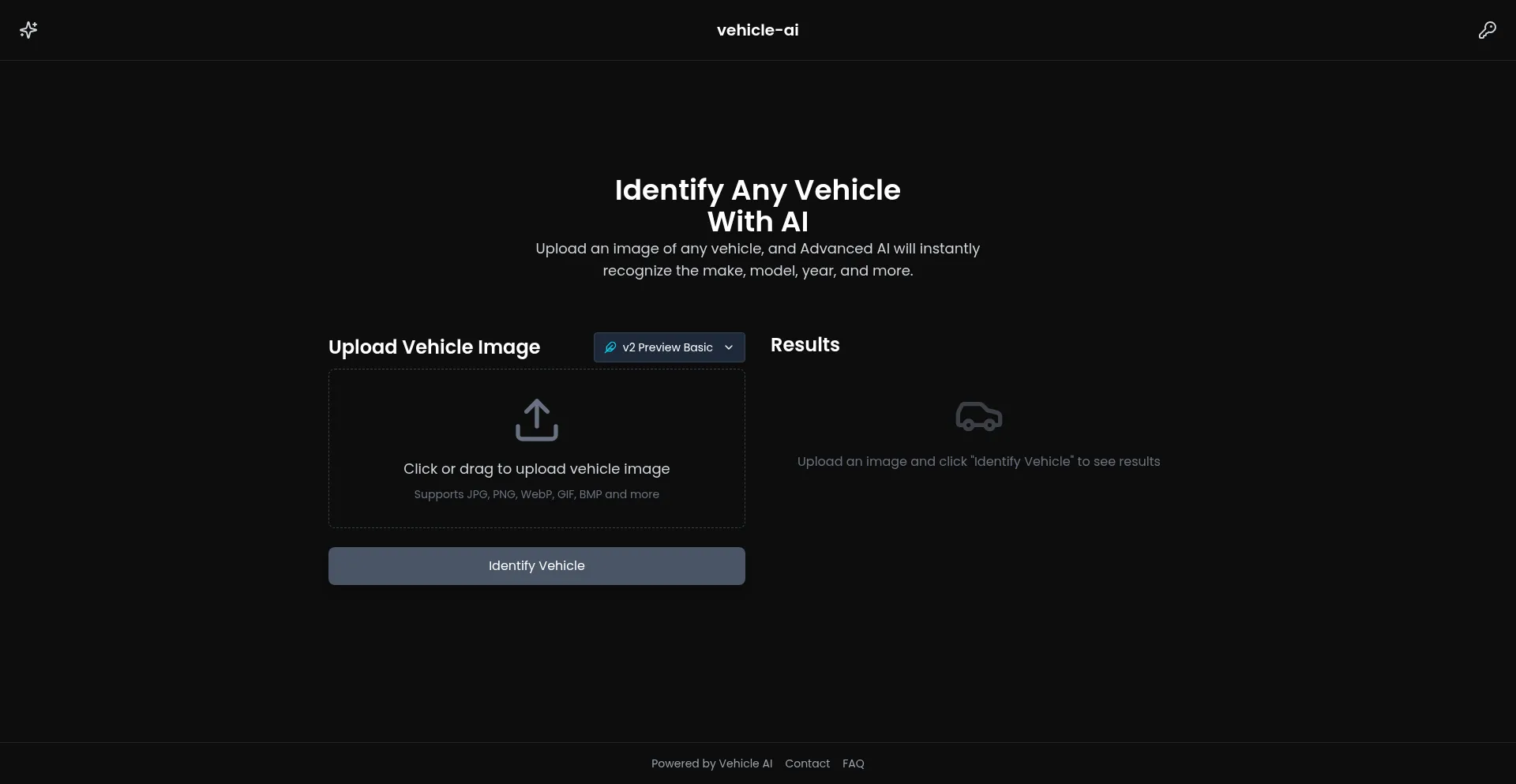Expand the model chevron arrow

tap(729, 347)
